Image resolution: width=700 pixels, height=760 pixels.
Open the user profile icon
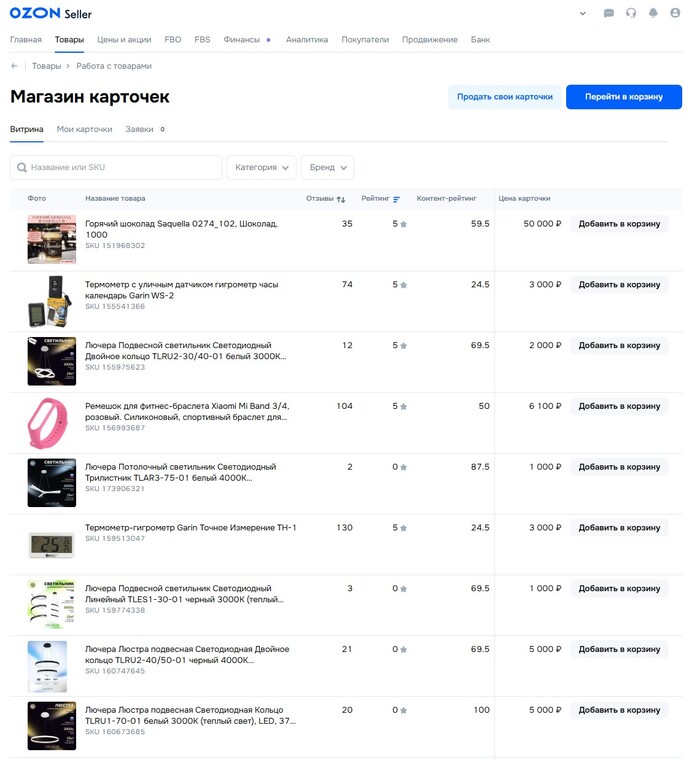click(675, 13)
